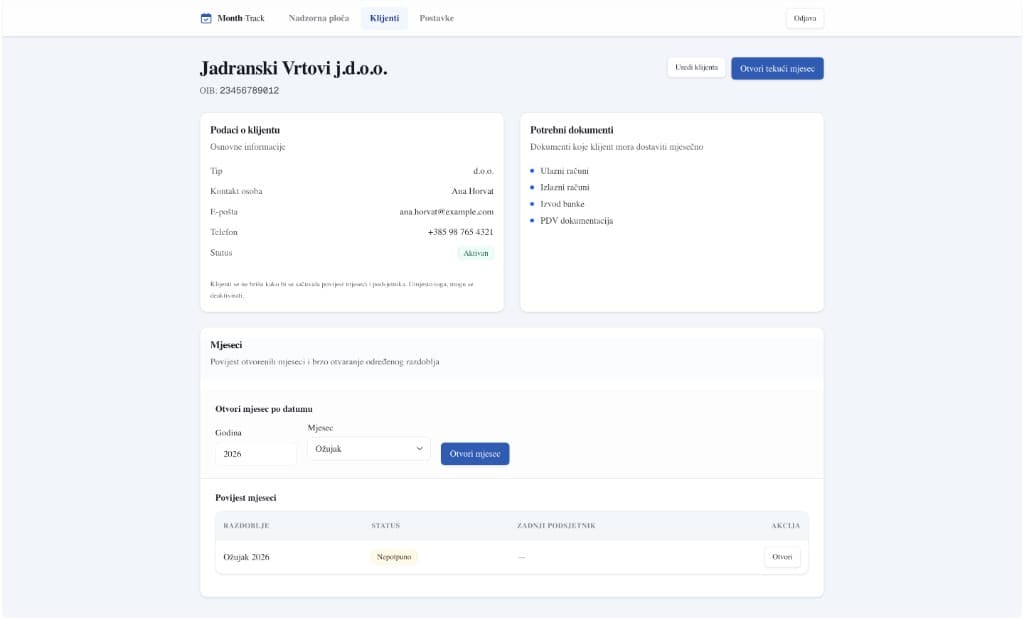The image size is (1024, 620).
Task: Click the RAZDOBLJE column header
Action: point(249,524)
